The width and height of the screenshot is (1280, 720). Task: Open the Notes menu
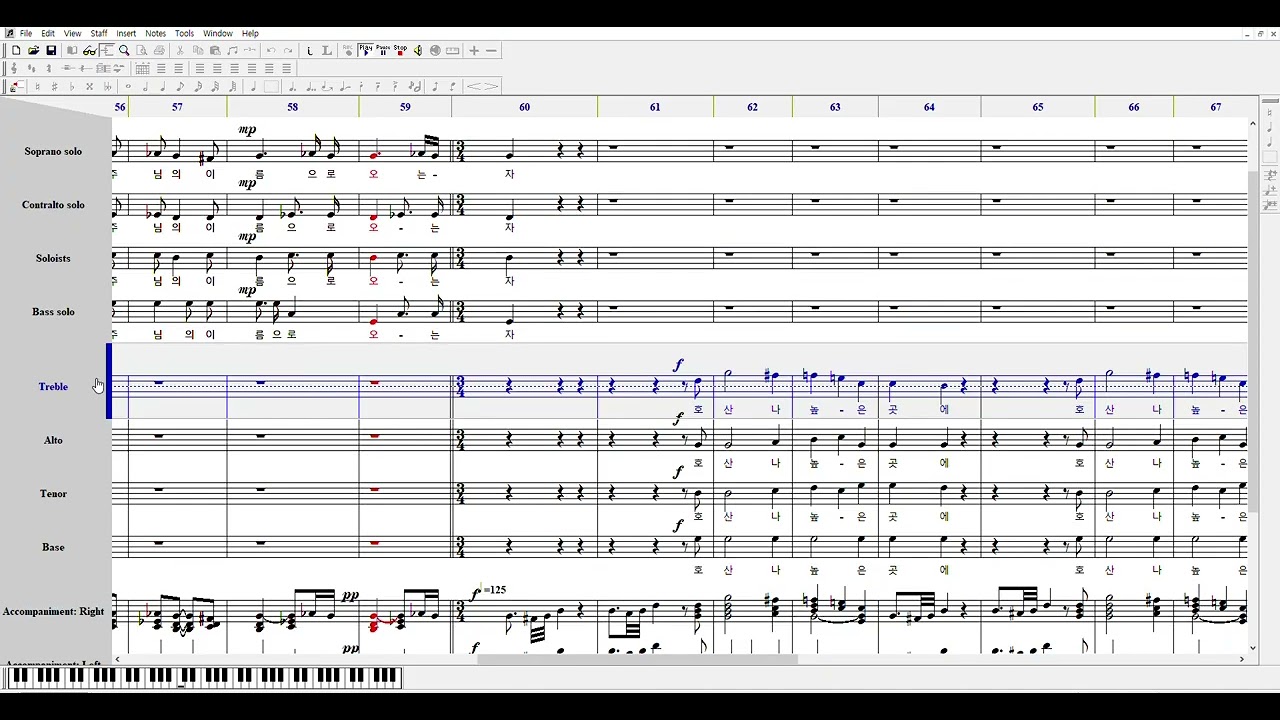click(x=156, y=33)
